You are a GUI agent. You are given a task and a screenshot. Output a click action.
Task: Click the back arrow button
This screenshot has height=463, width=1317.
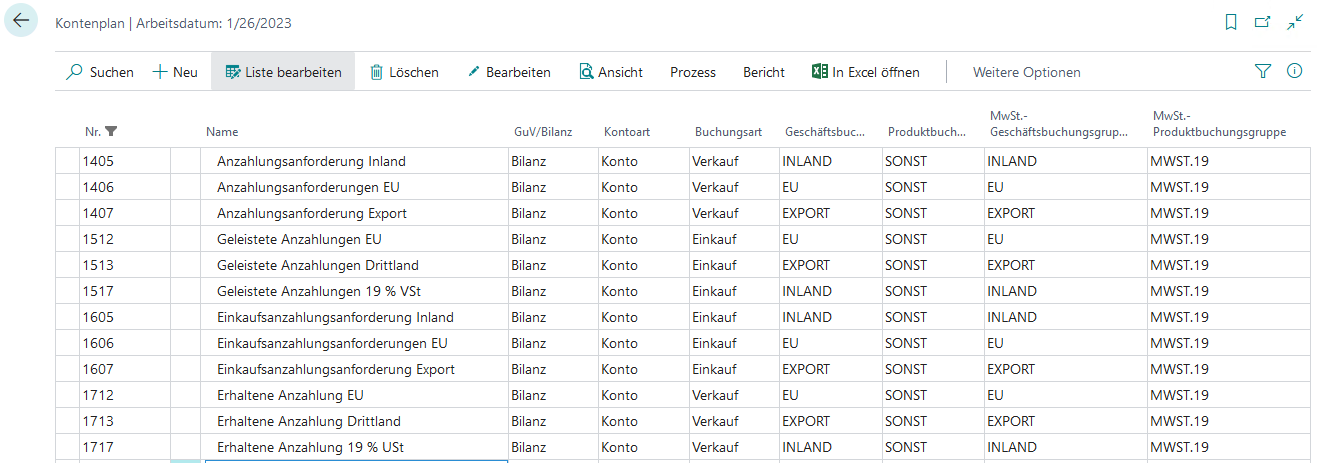point(21,21)
